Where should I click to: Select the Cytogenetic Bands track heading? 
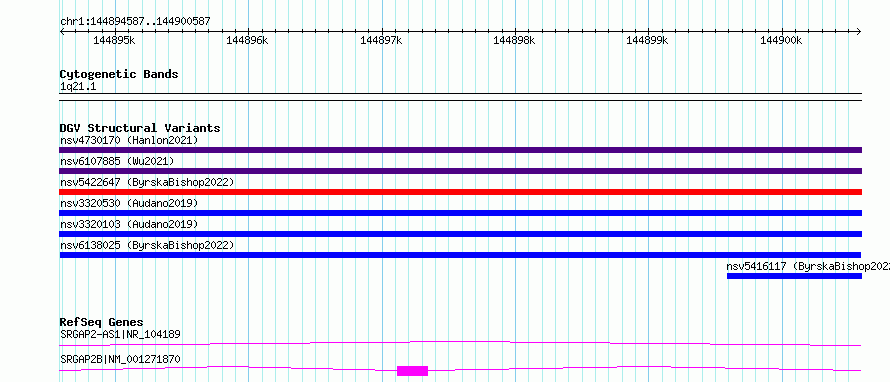(119, 74)
